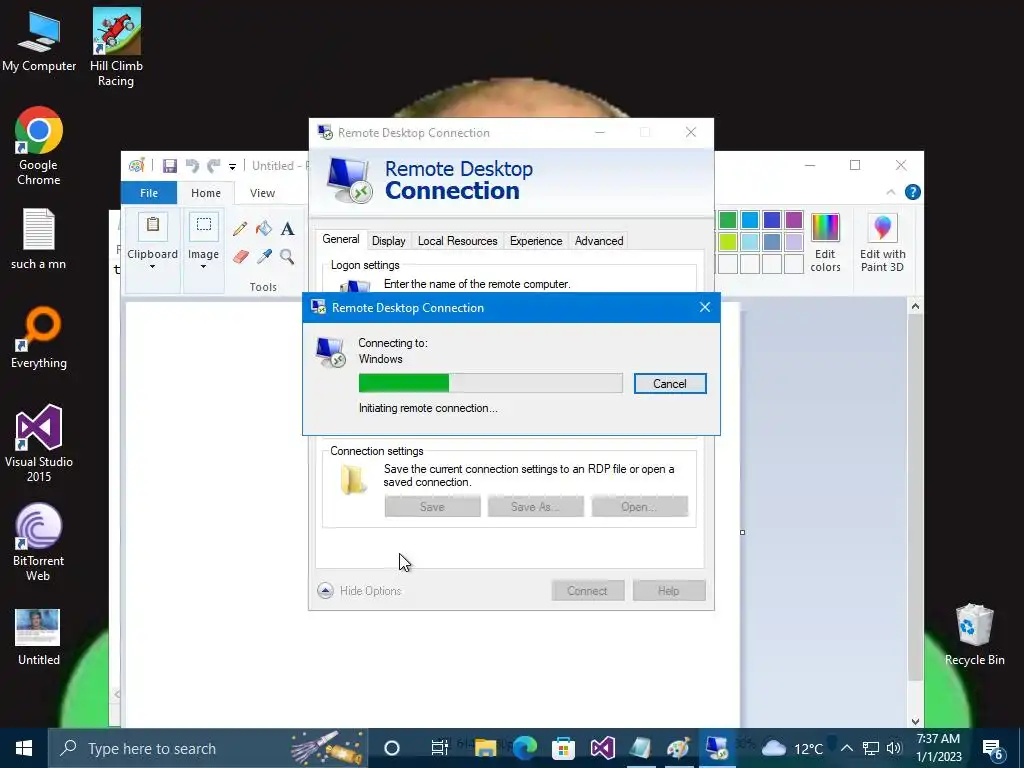Open BitTorrent Web desktop icon
This screenshot has height=768, width=1024.
tap(39, 542)
